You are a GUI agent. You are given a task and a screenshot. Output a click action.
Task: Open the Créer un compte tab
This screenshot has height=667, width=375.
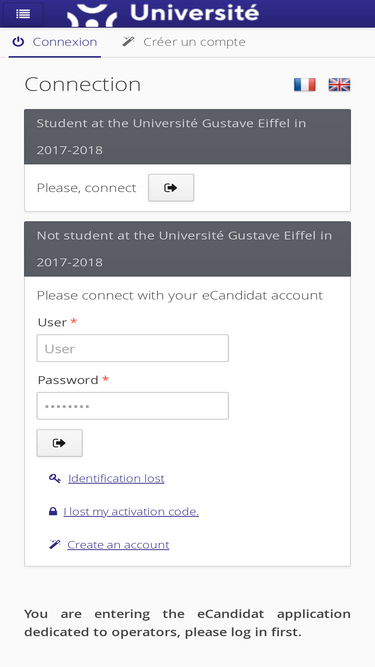click(x=184, y=42)
